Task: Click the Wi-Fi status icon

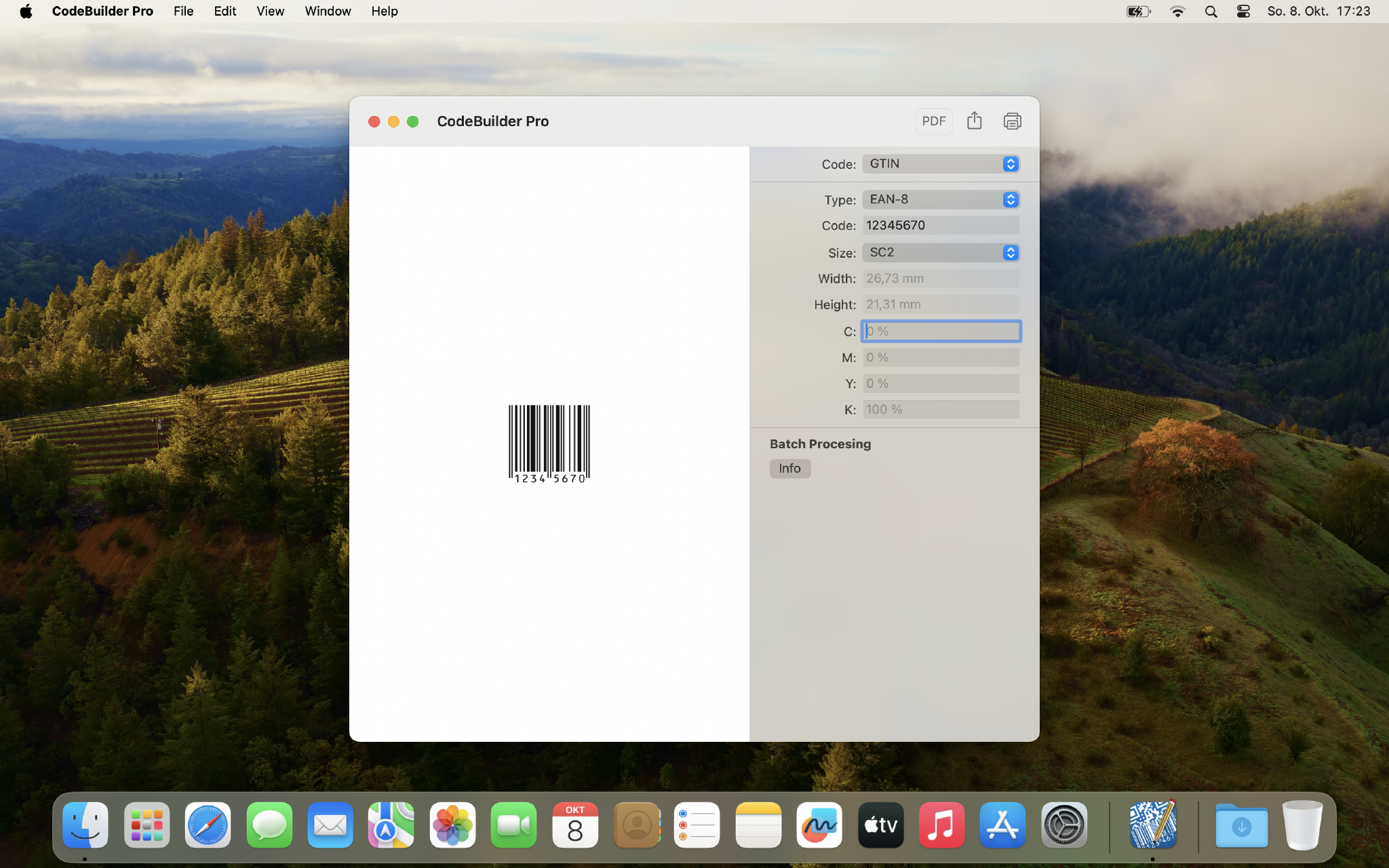Action: 1177,12
